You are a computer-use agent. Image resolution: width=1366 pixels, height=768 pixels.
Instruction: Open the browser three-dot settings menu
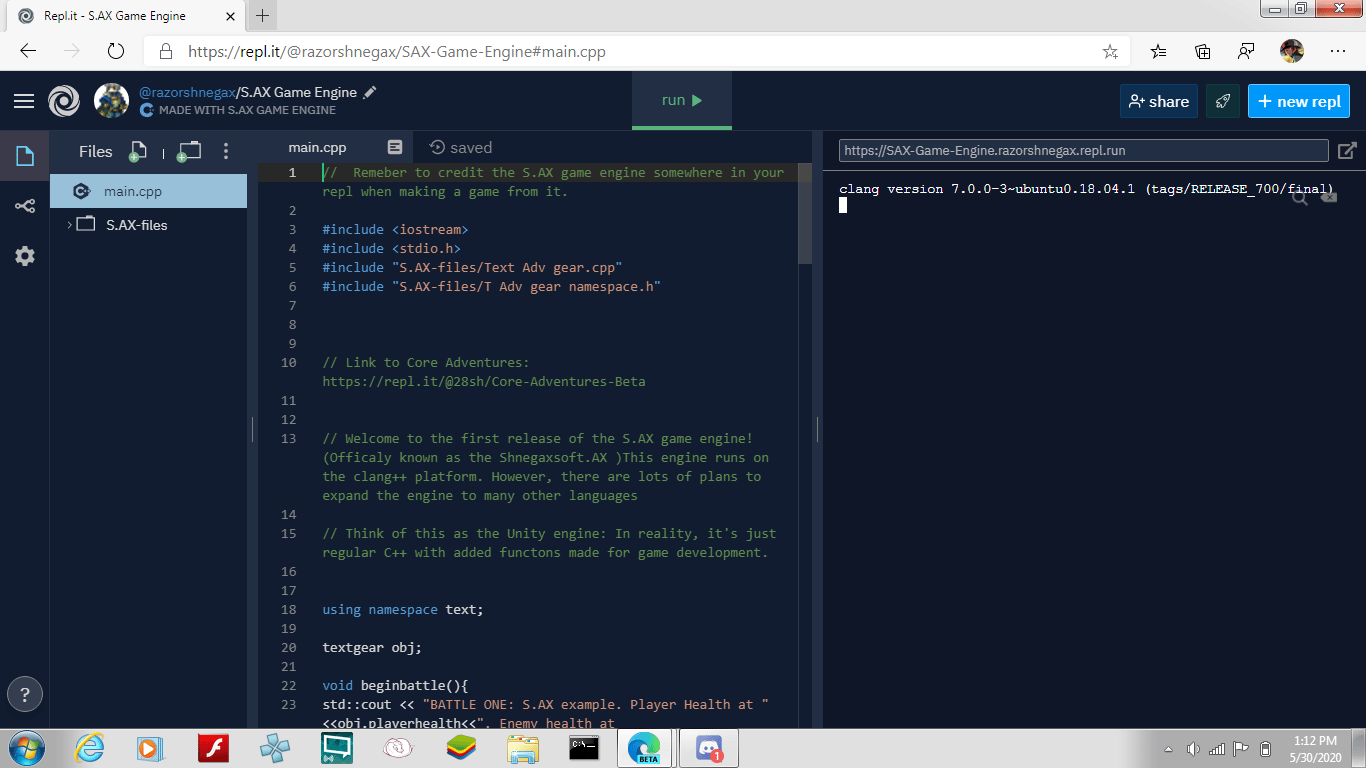pos(1338,51)
